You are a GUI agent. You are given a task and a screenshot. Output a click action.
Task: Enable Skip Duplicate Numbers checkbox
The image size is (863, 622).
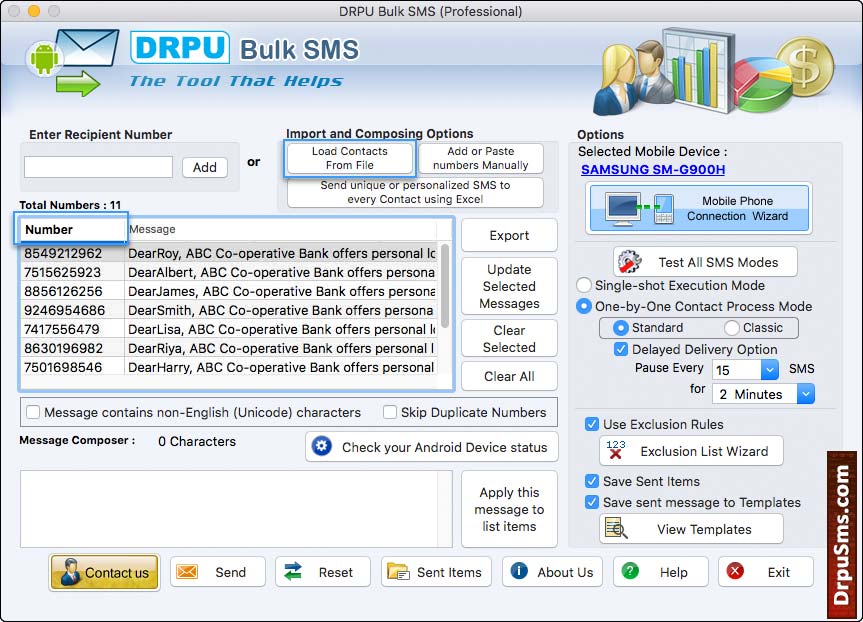[390, 412]
